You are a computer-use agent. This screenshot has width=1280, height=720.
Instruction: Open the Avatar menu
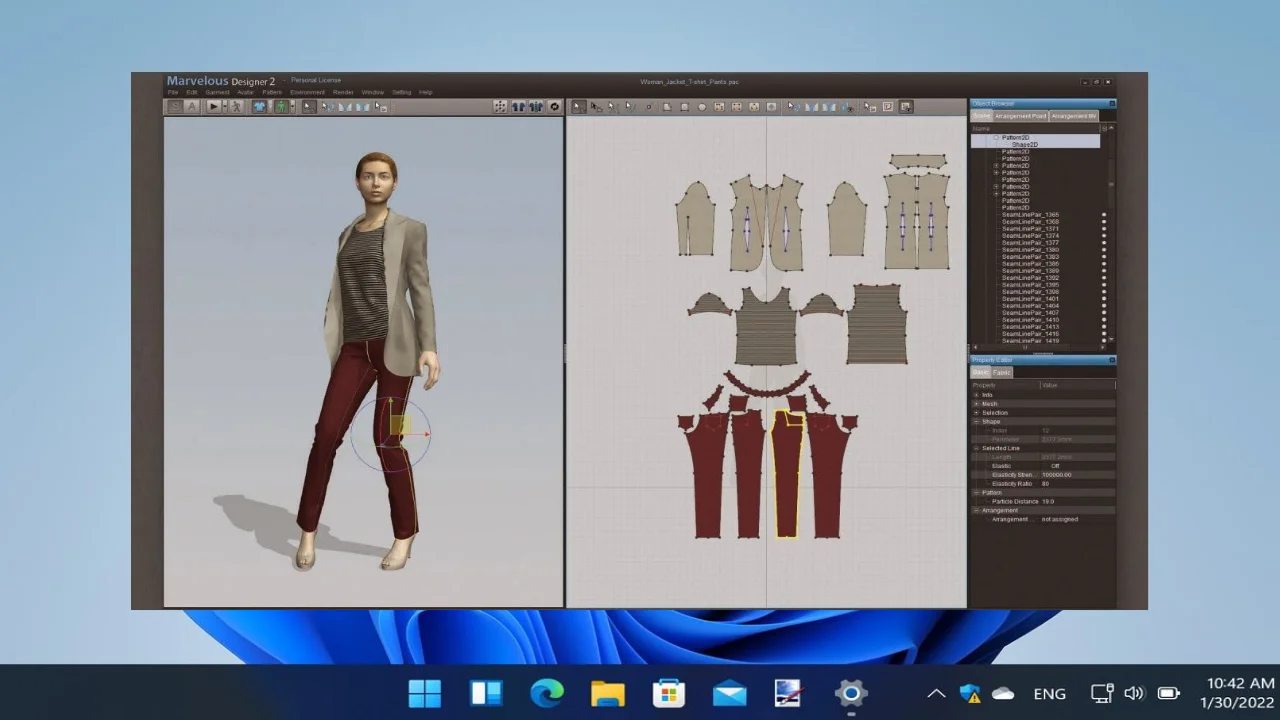point(245,92)
